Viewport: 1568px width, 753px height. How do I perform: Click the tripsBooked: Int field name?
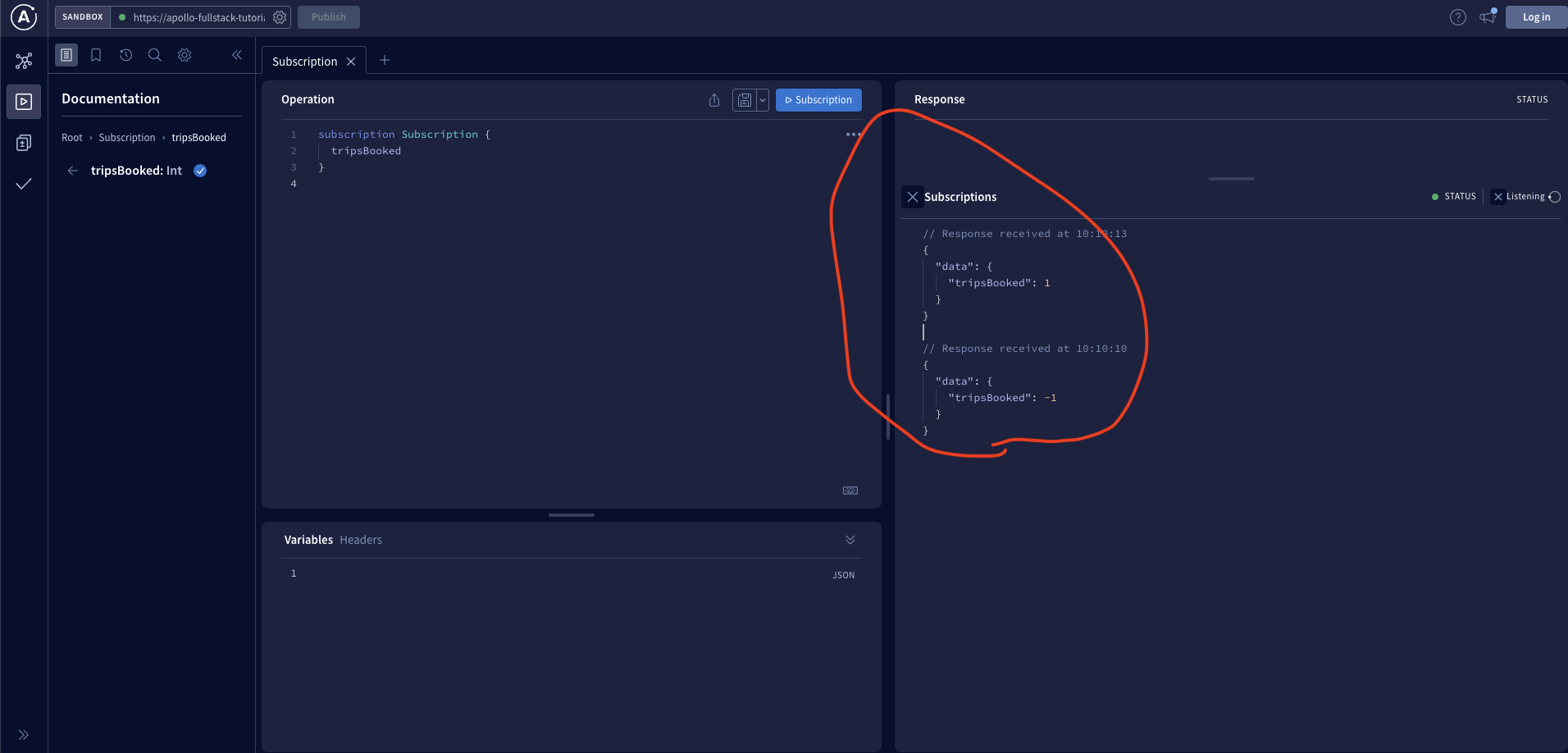136,171
